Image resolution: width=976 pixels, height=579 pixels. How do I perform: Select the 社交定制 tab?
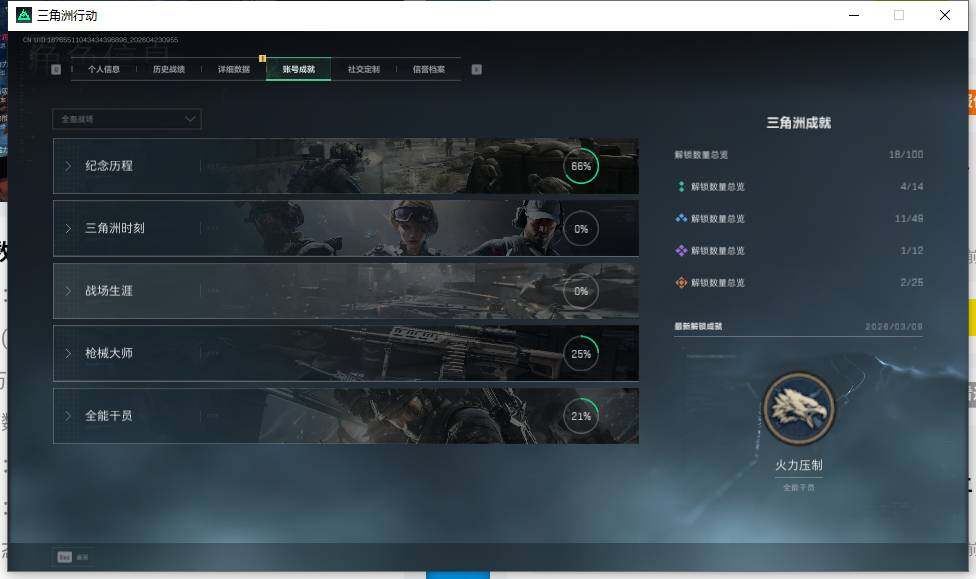(x=363, y=70)
